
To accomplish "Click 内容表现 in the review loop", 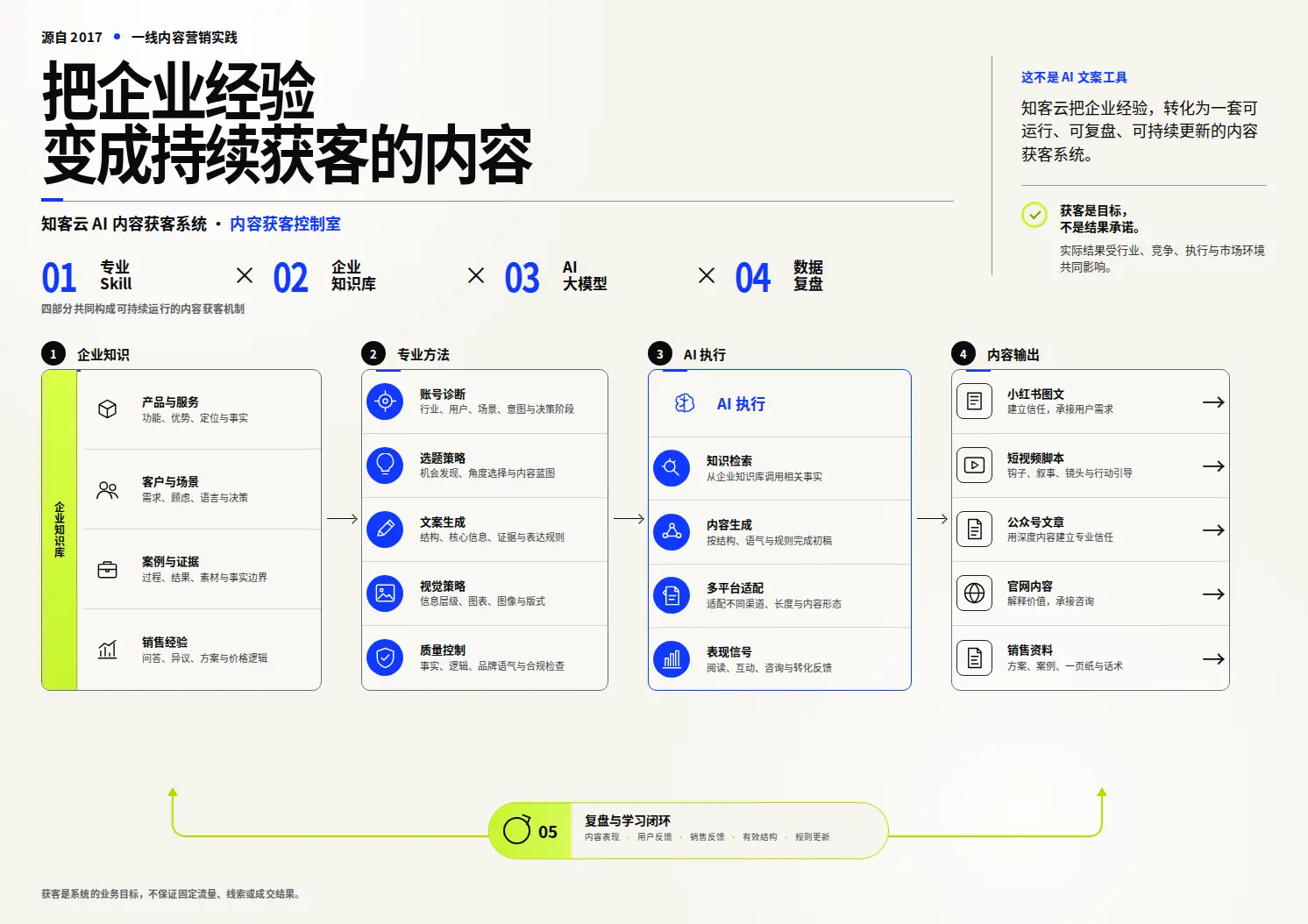I will click(602, 837).
